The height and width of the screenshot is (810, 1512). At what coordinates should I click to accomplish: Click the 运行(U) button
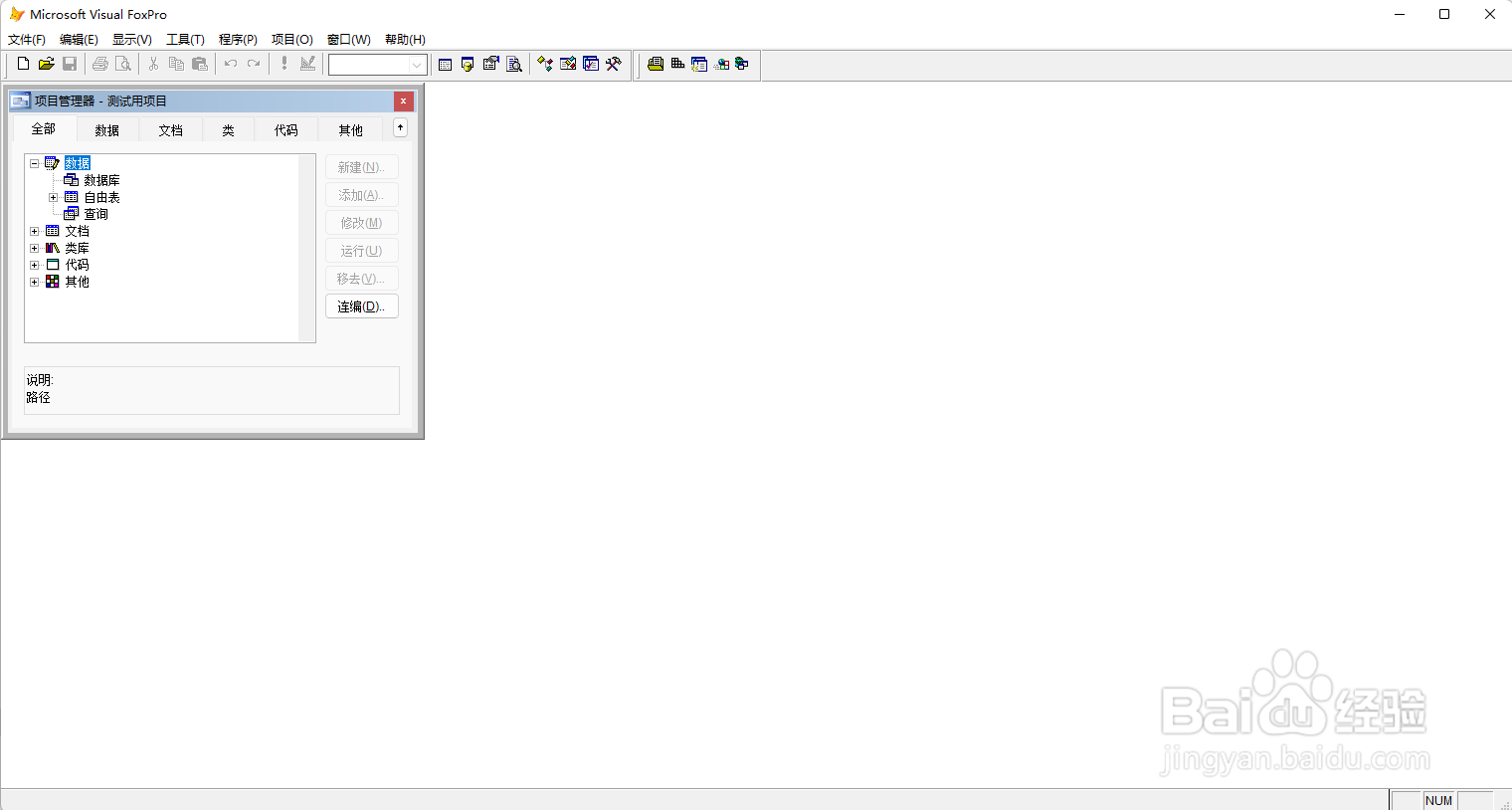362,251
